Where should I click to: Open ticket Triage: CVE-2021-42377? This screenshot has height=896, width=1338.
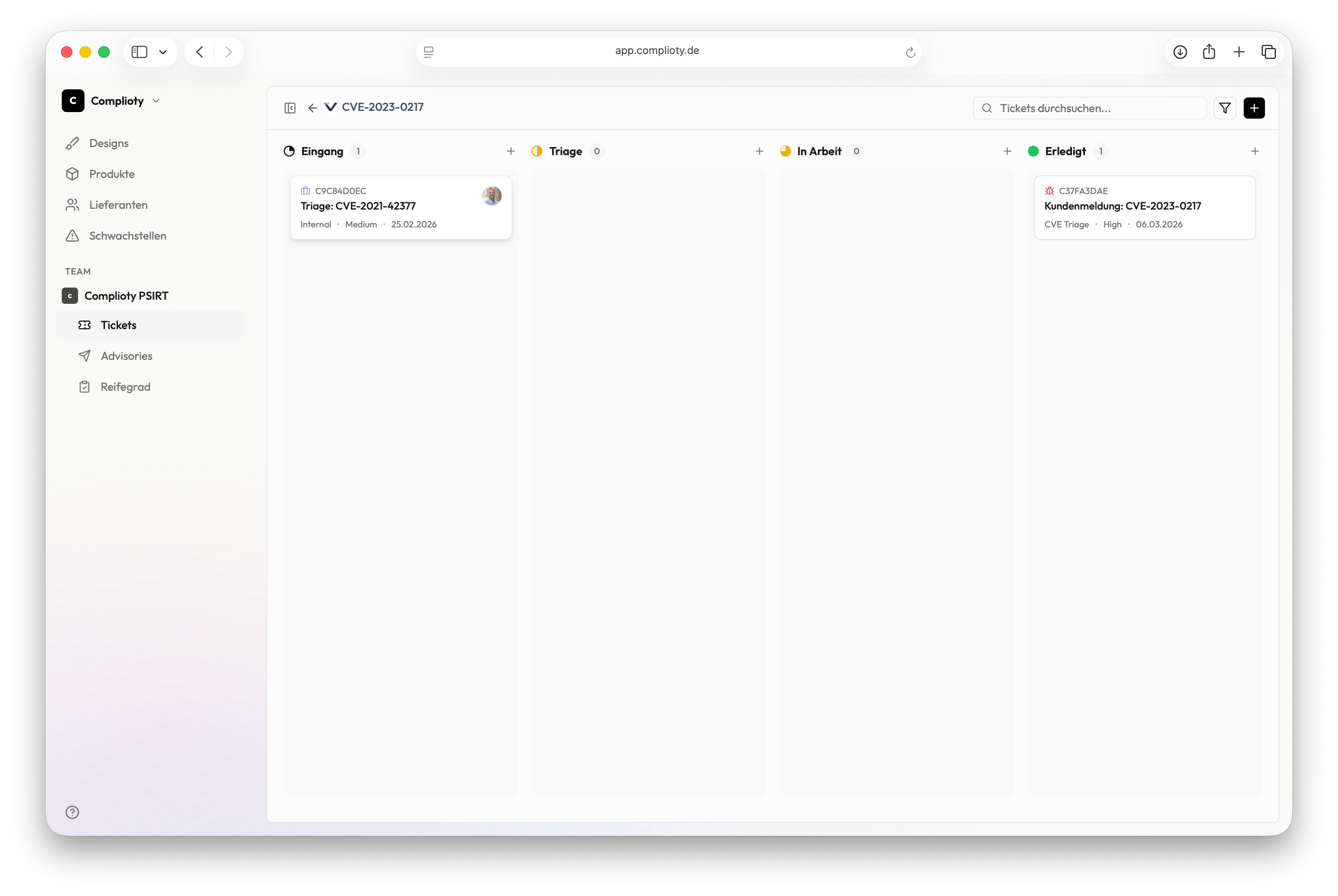(358, 206)
